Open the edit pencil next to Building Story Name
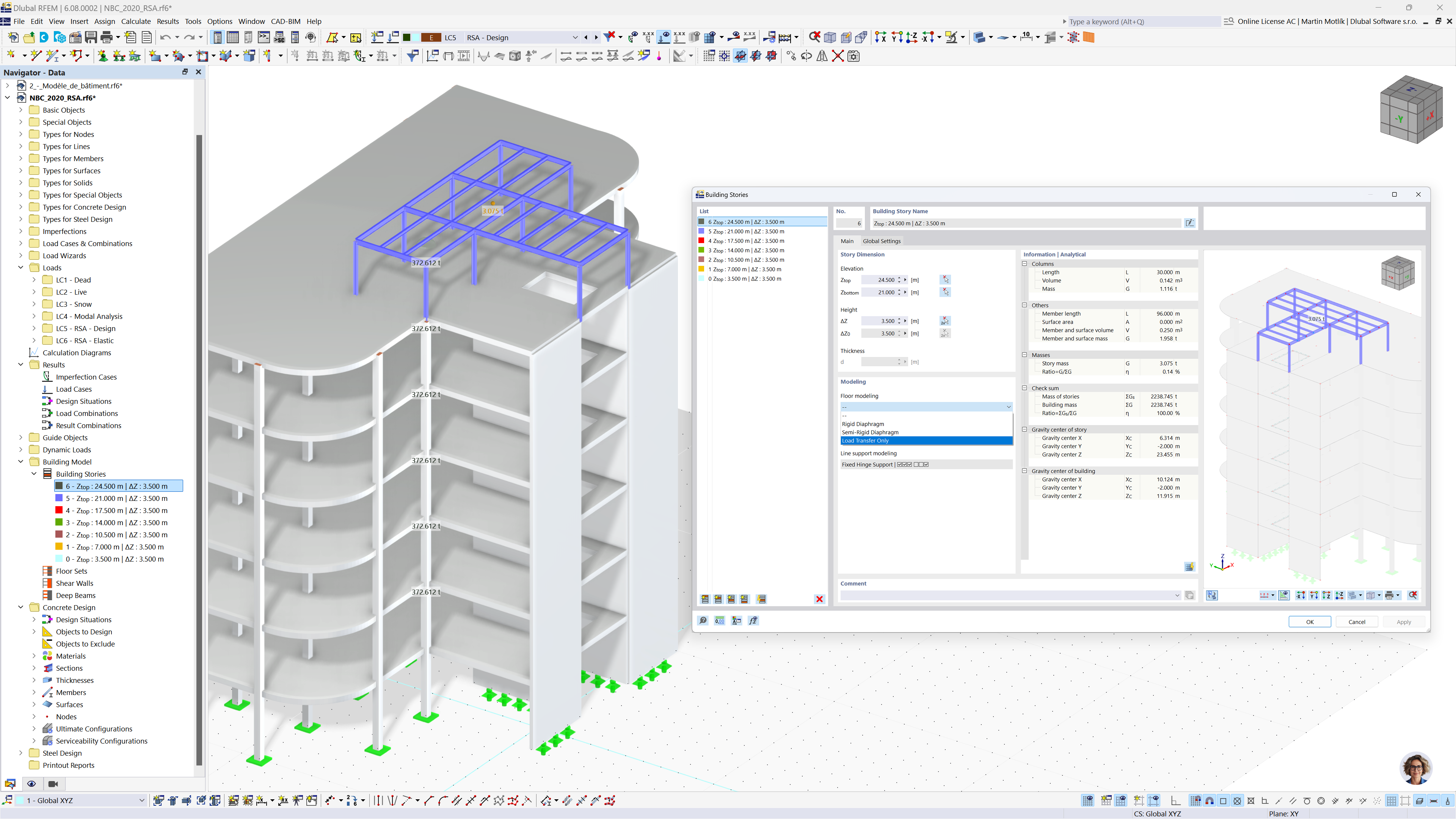Image resolution: width=1456 pixels, height=819 pixels. pyautogui.click(x=1189, y=223)
